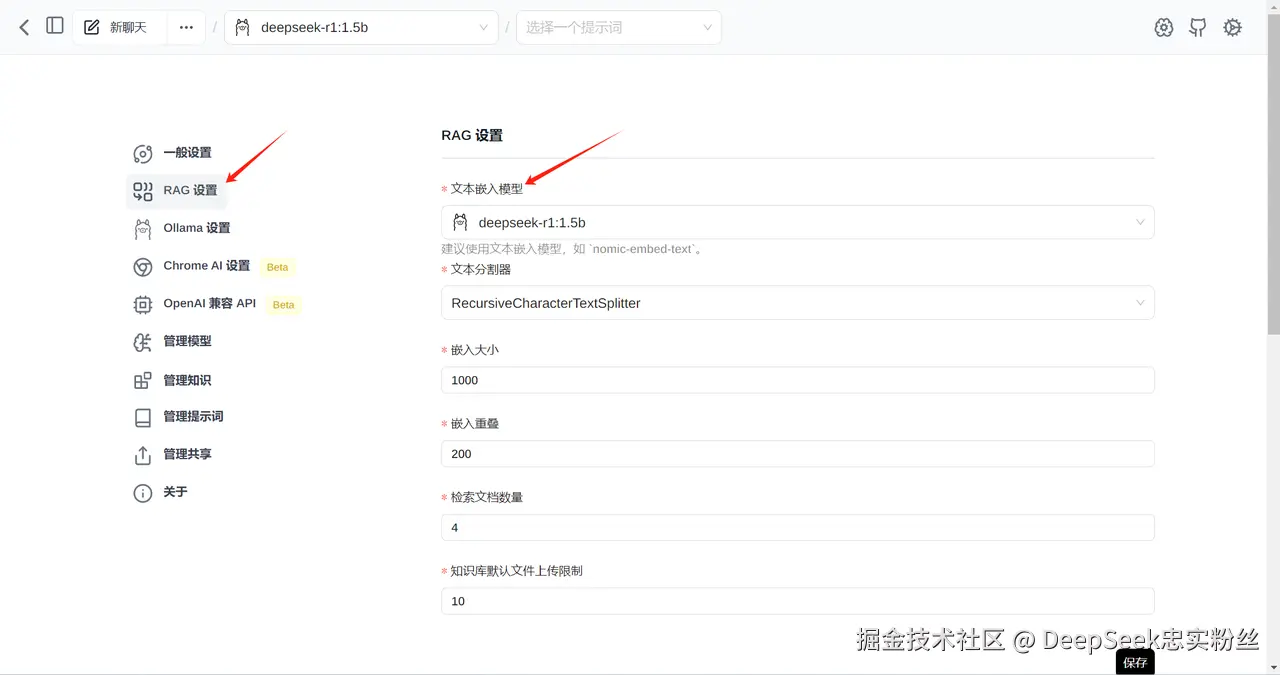This screenshot has height=675, width=1280.
Task: Go back with the left chevron icon
Action: (24, 27)
